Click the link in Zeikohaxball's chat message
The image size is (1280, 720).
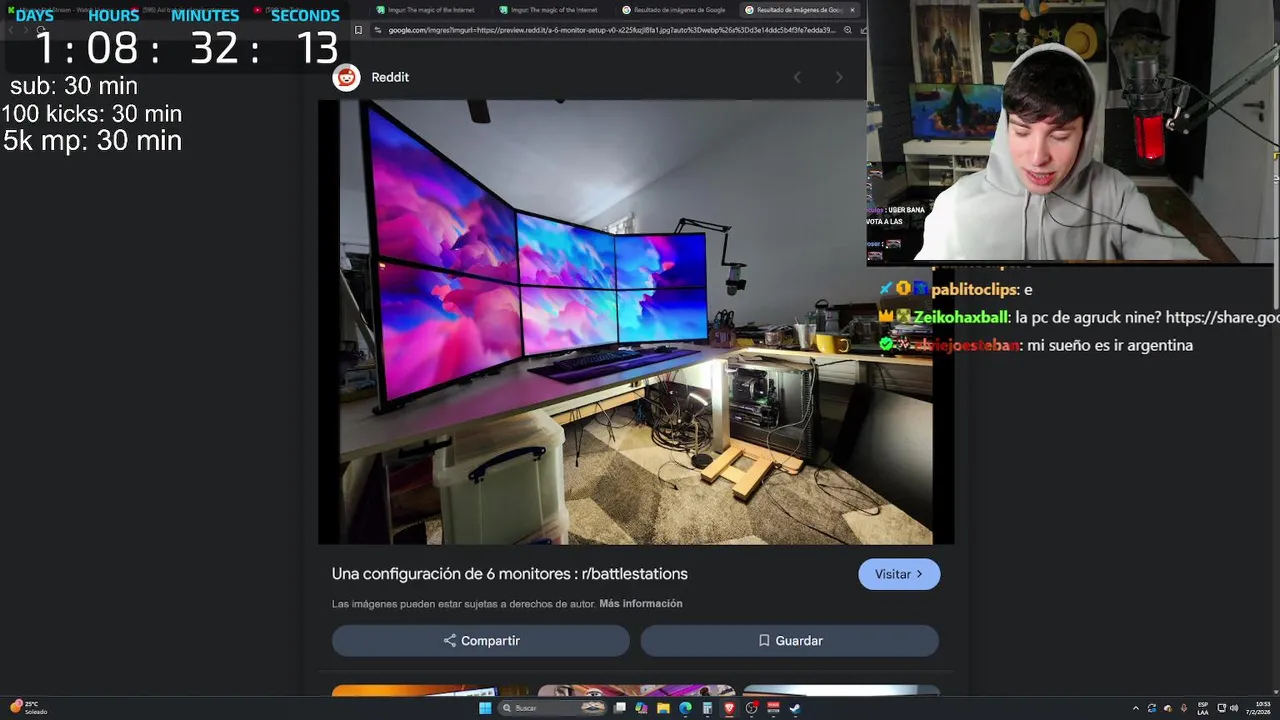(1222, 317)
